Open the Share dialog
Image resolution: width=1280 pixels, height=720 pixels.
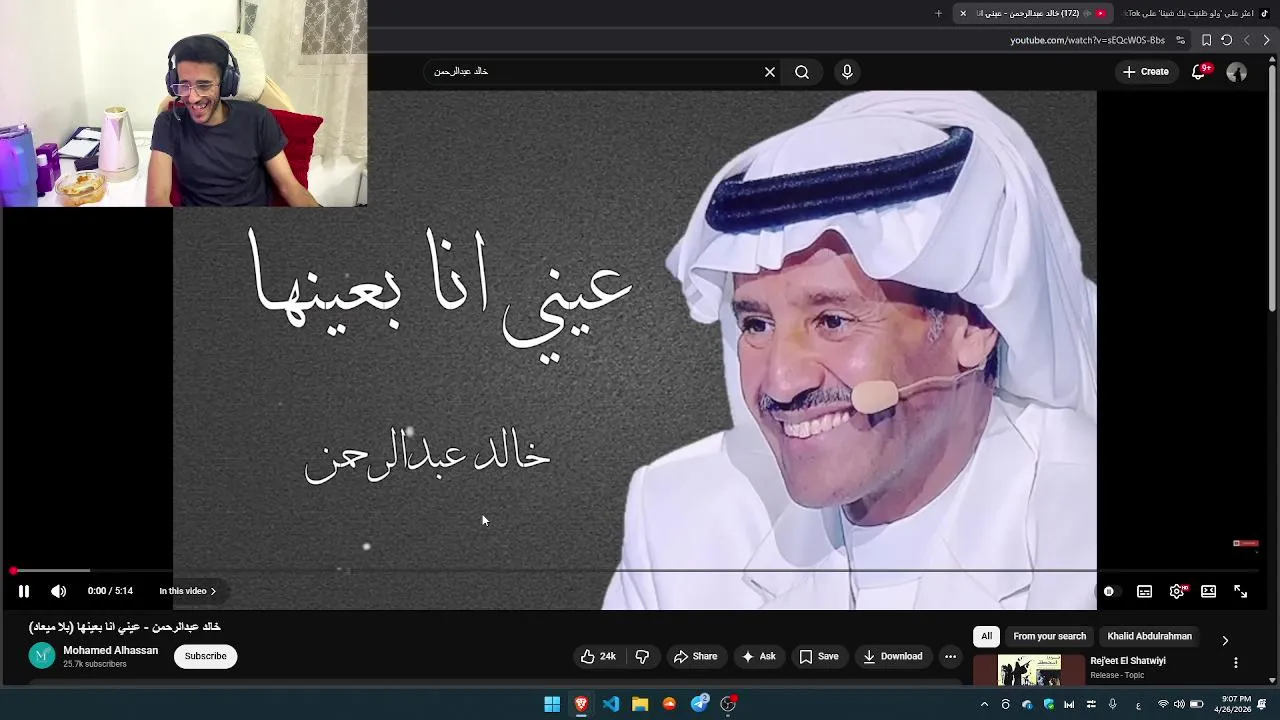tap(695, 656)
